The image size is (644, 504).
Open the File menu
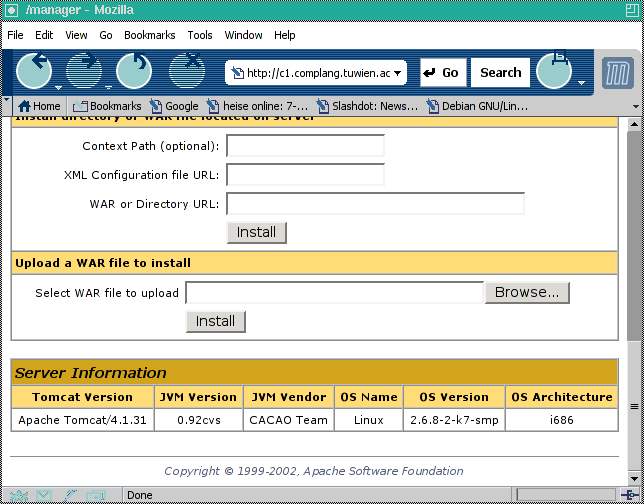click(15, 35)
